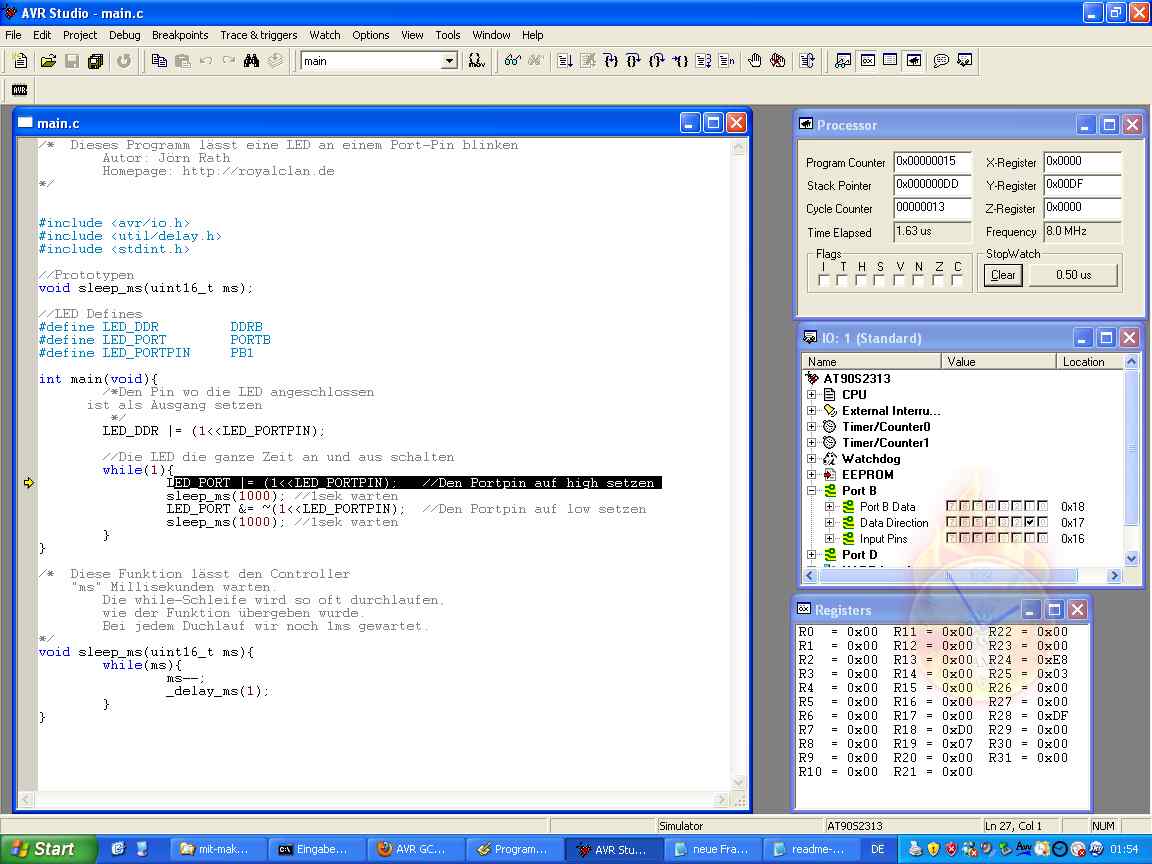The image size is (1152, 864).
Task: Open the Registers view toolbar icon
Action: click(x=868, y=61)
